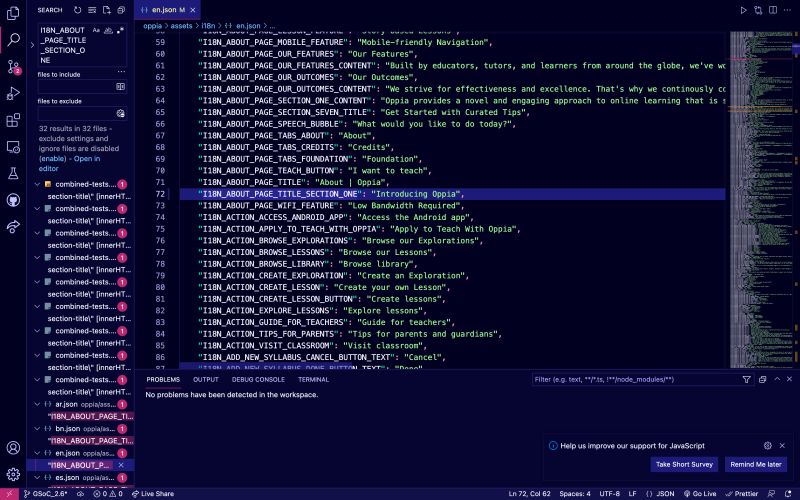Open a new search editor
The image size is (800, 500).
point(107,10)
